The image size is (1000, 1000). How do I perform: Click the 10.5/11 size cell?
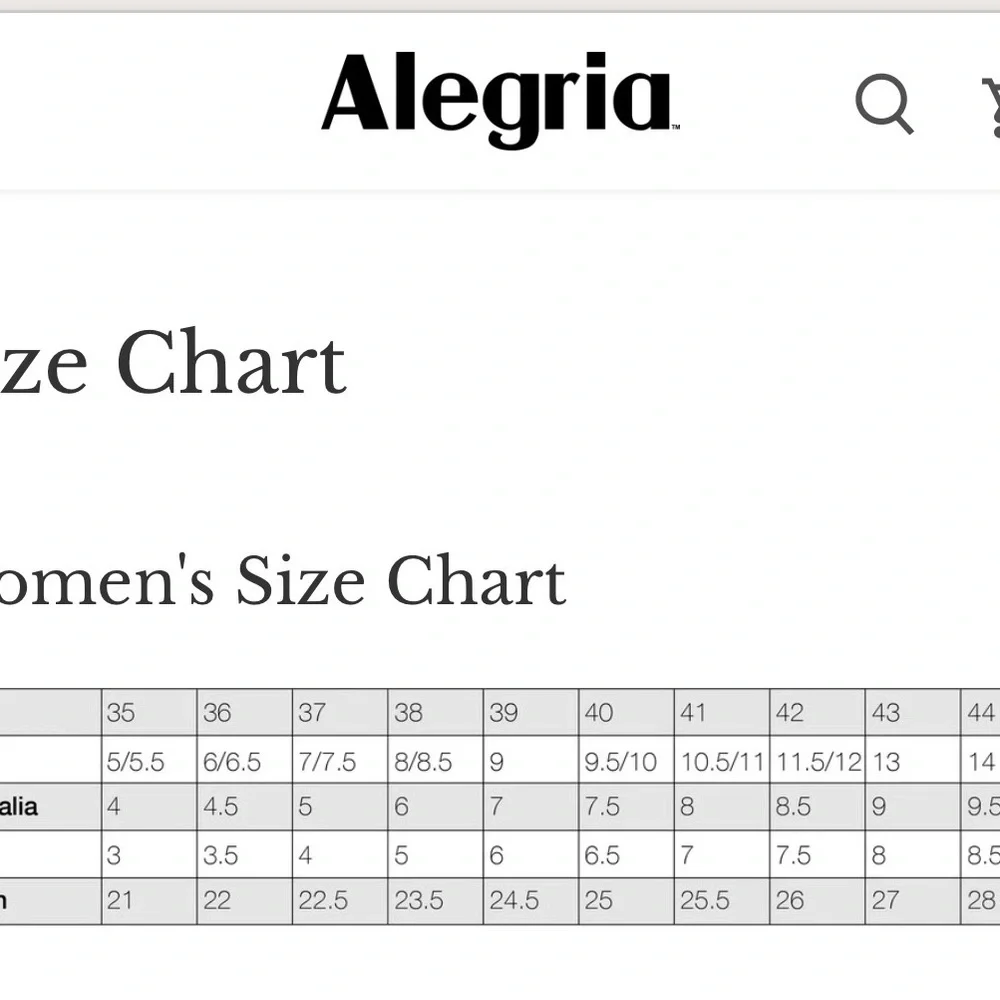coord(721,762)
